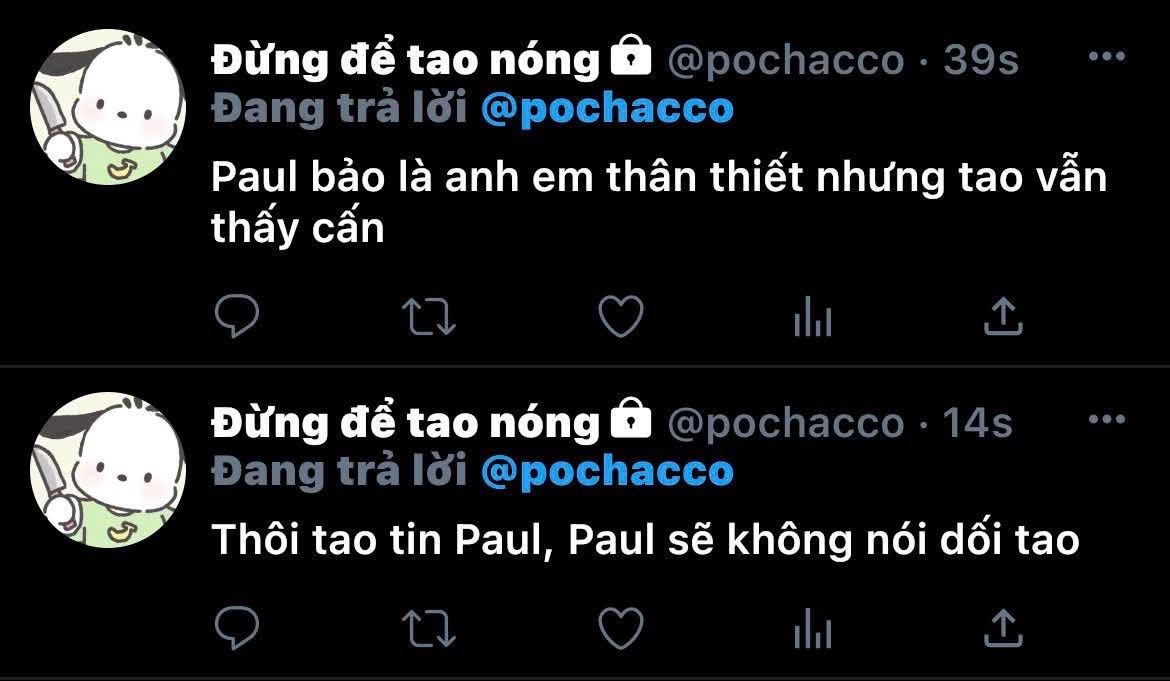Open @pochacco reply link in first tweet
This screenshot has height=681, width=1170.
click(x=607, y=110)
